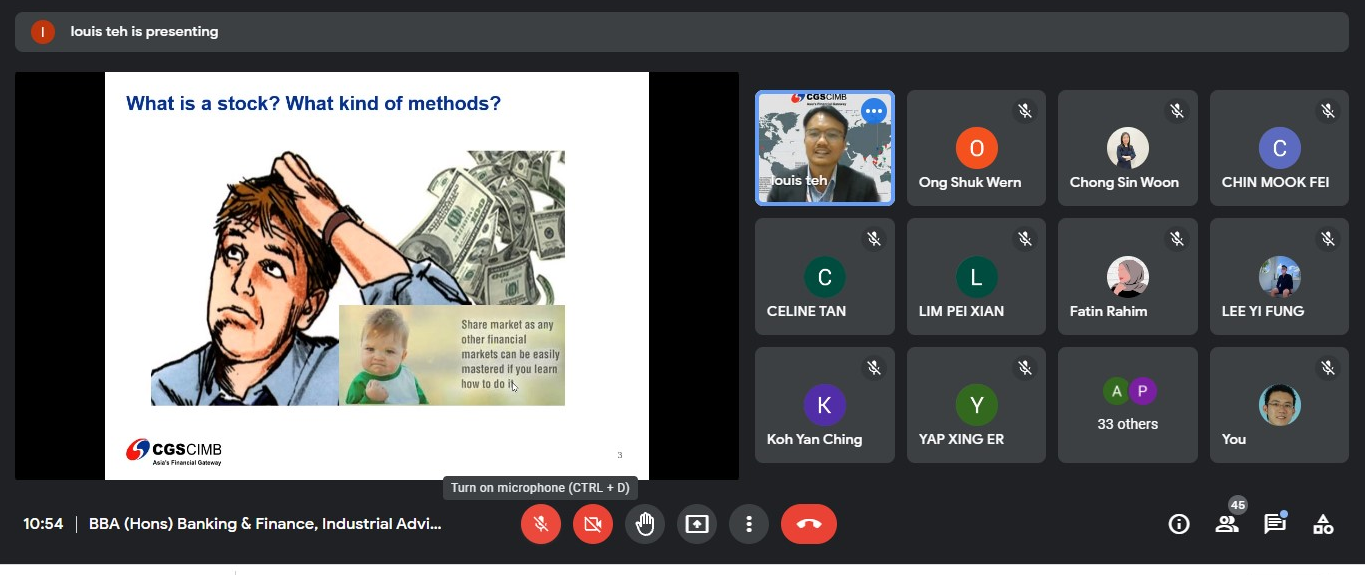Viewport: 1365px width, 575px height.
Task: Show the participants list (45 people)
Action: tap(1227, 524)
